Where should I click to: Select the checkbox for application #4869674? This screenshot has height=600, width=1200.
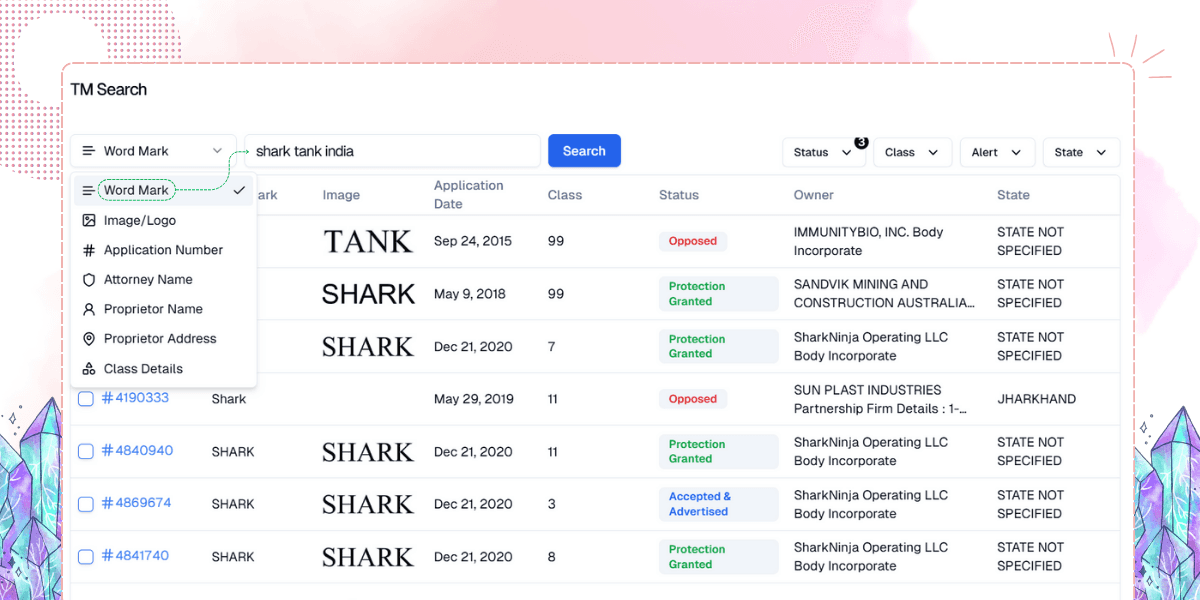pos(85,504)
